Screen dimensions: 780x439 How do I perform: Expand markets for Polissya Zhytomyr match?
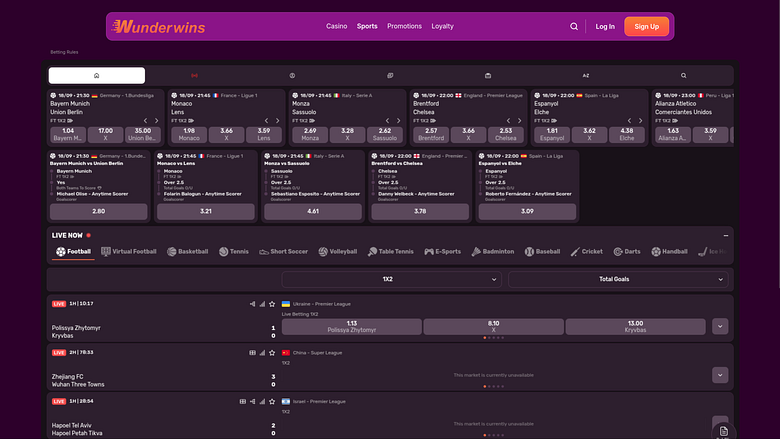720,327
